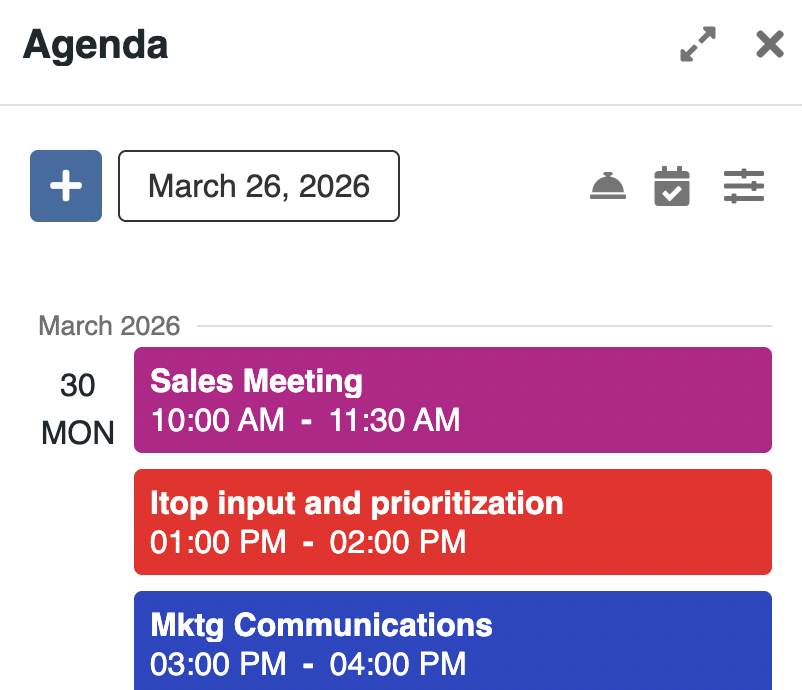The width and height of the screenshot is (802, 690).
Task: Click the calendar checkmark icon
Action: [x=672, y=186]
